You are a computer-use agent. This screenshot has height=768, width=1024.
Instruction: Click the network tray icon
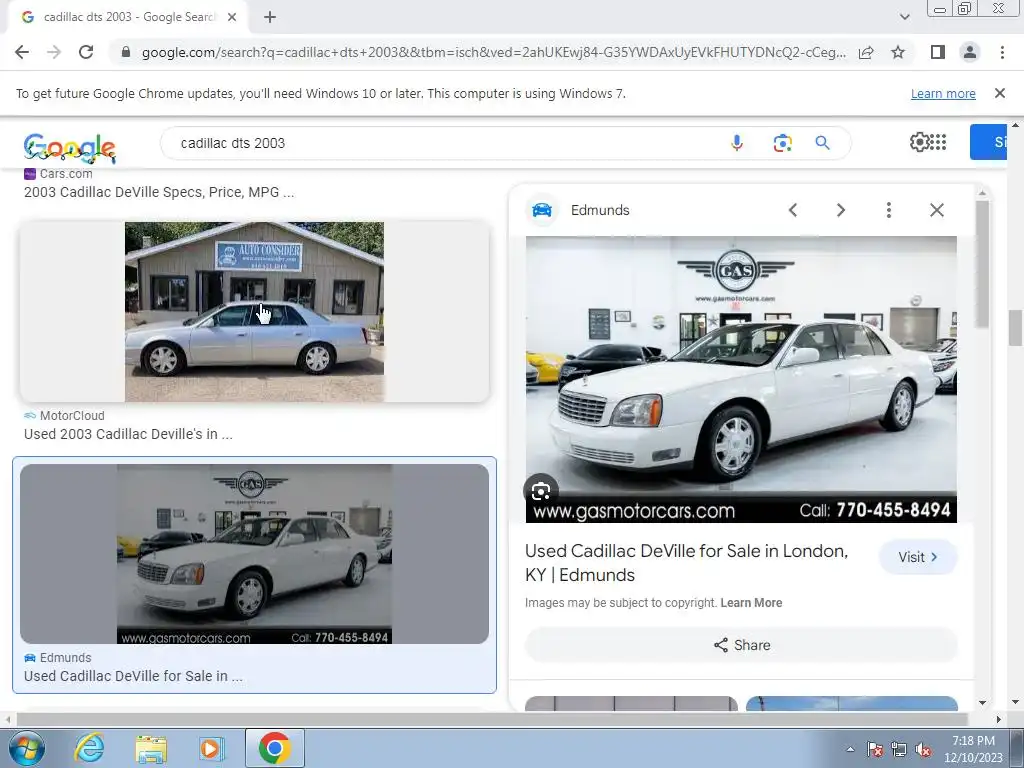[899, 750]
